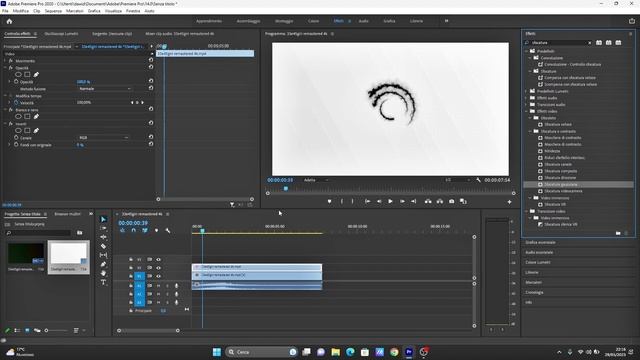Screen dimensions: 640x360
Task: Switch to Colore workspace tab
Action: click(313, 21)
